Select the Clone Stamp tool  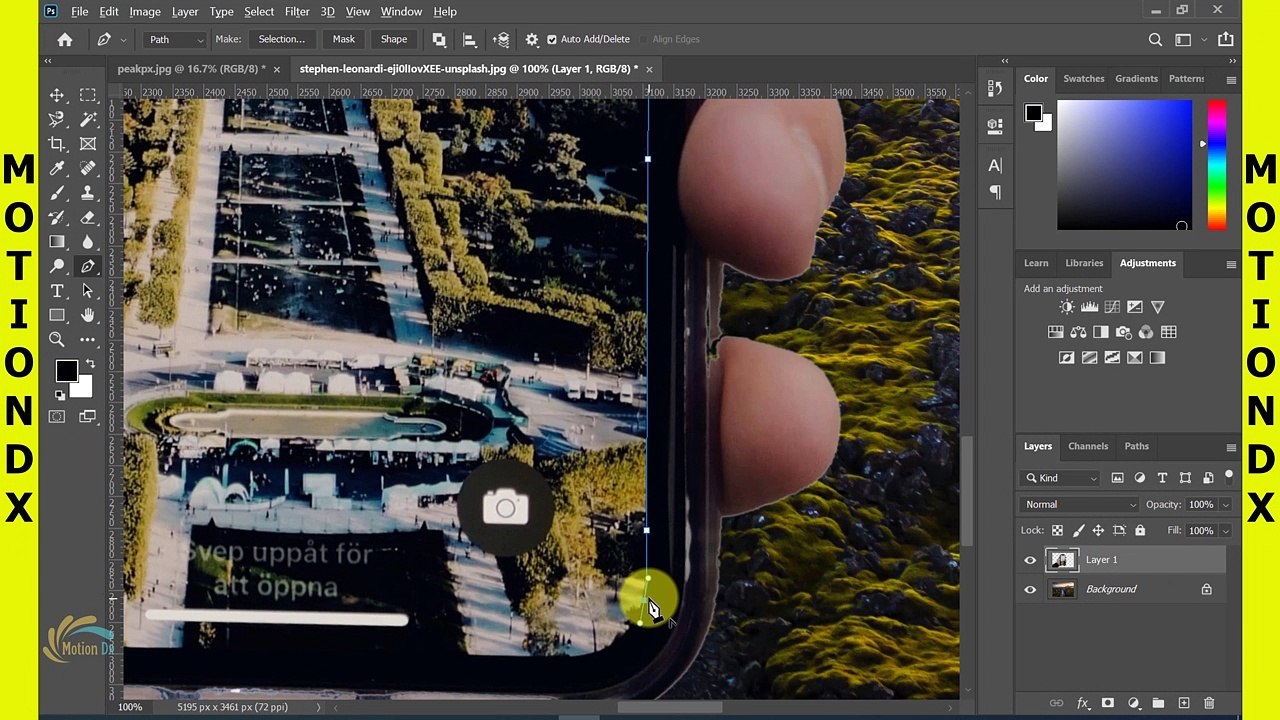88,193
